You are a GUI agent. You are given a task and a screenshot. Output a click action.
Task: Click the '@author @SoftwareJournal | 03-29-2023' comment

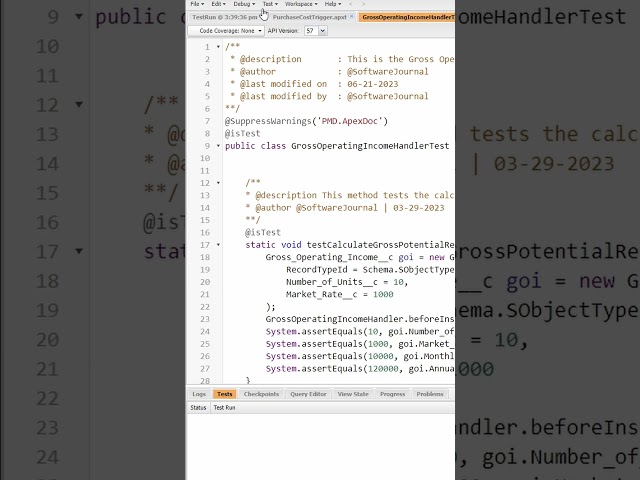[x=345, y=208]
